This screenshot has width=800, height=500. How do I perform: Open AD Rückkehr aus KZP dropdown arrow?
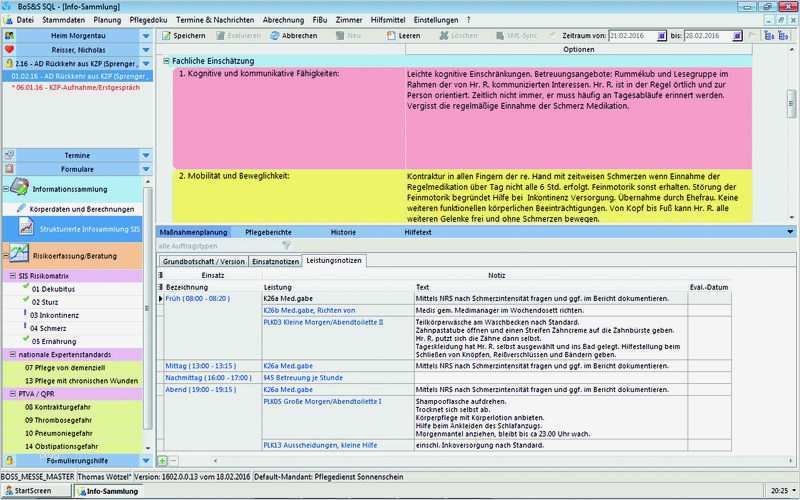pyautogui.click(x=146, y=64)
